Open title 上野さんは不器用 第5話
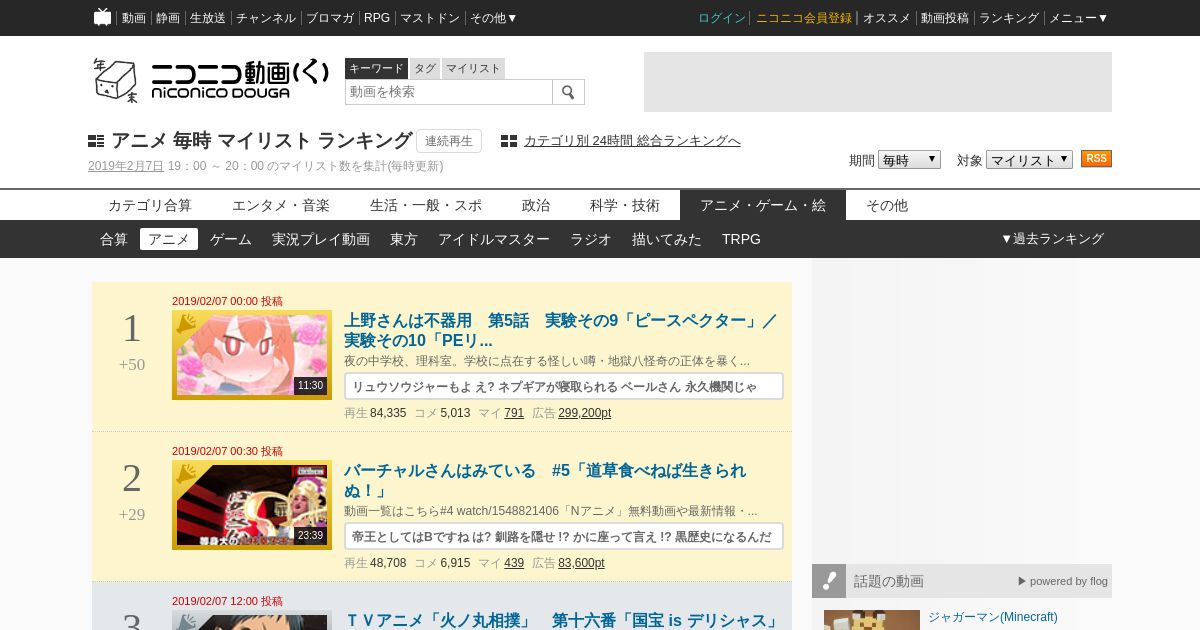 561,330
